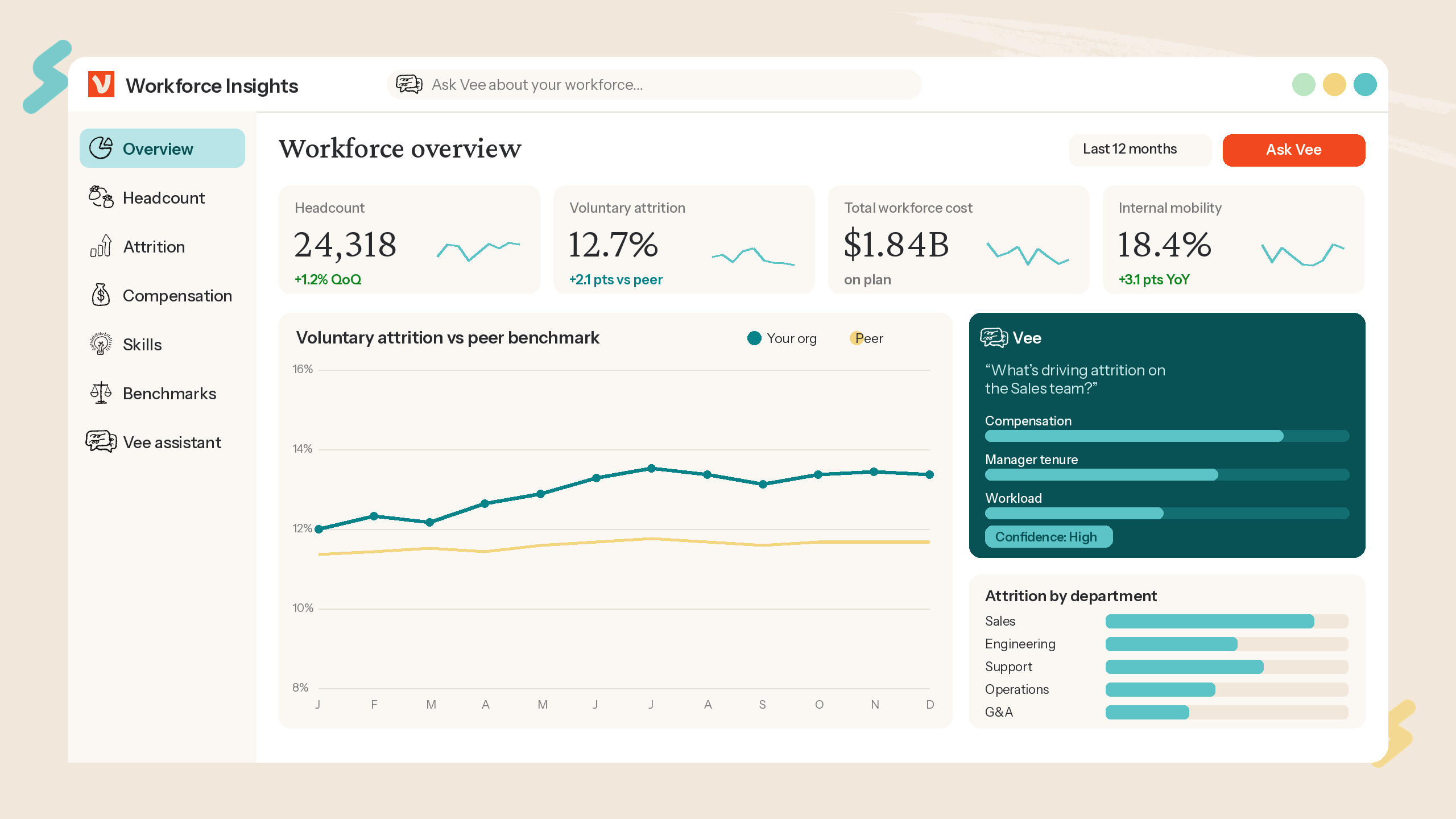1456x819 pixels.
Task: Click the Compensation driver bar in Vee card
Action: pyautogui.click(x=1167, y=436)
